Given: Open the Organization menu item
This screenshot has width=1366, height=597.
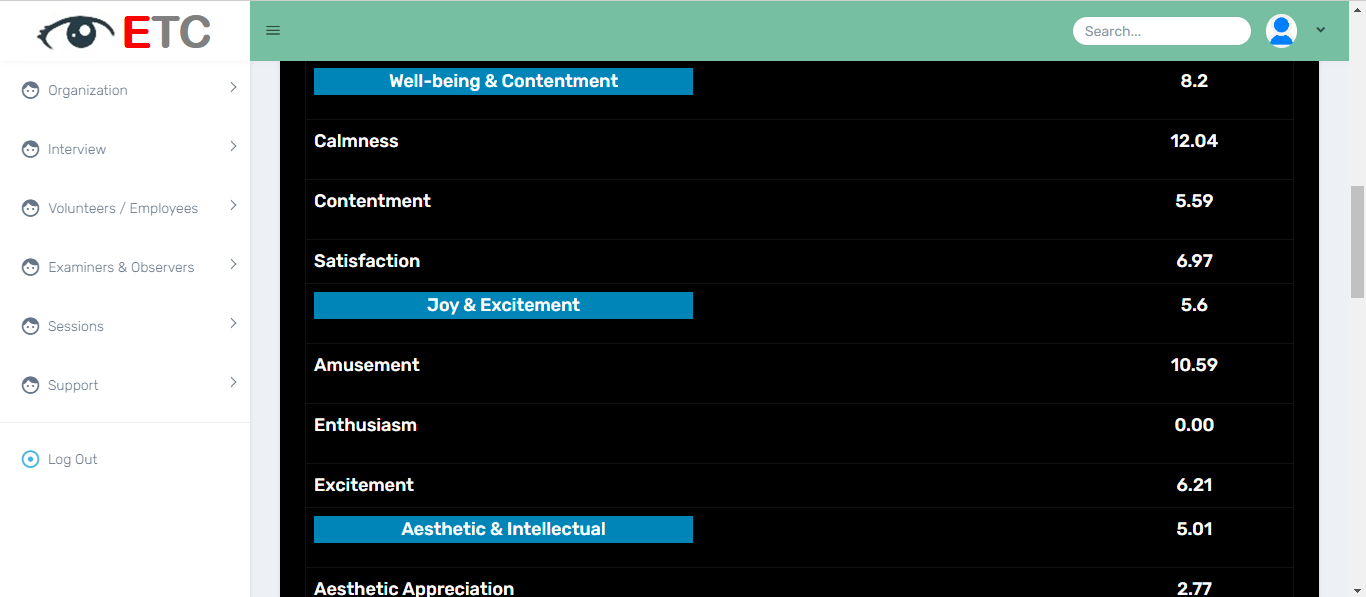Looking at the screenshot, I should point(125,90).
